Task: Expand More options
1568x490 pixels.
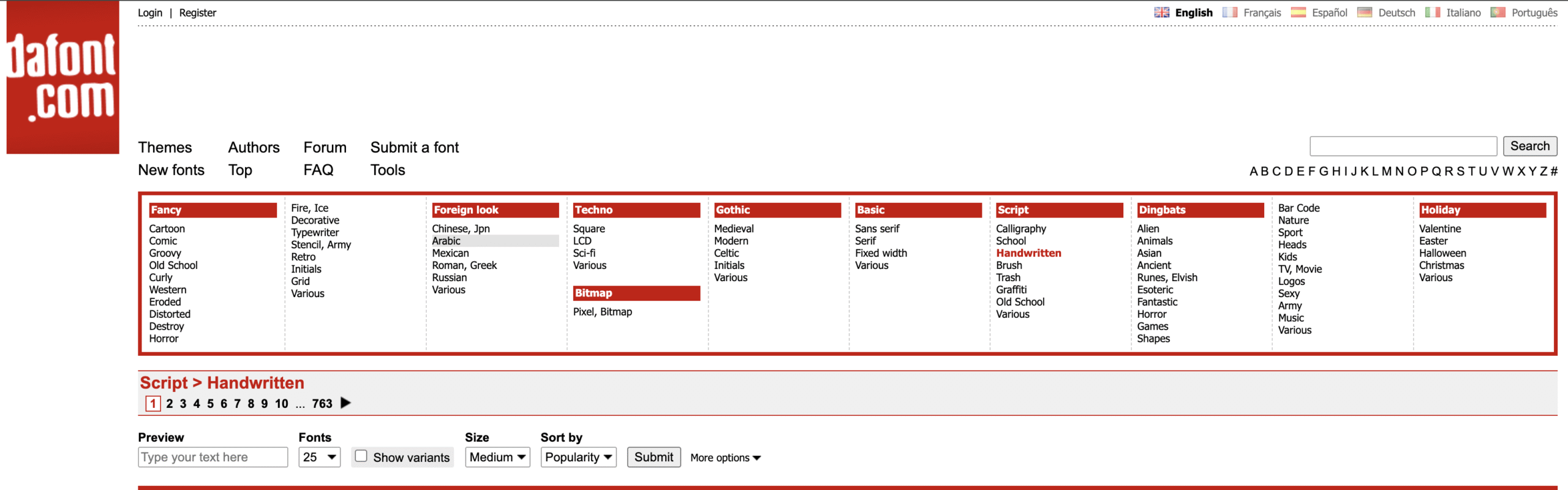Action: click(725, 458)
